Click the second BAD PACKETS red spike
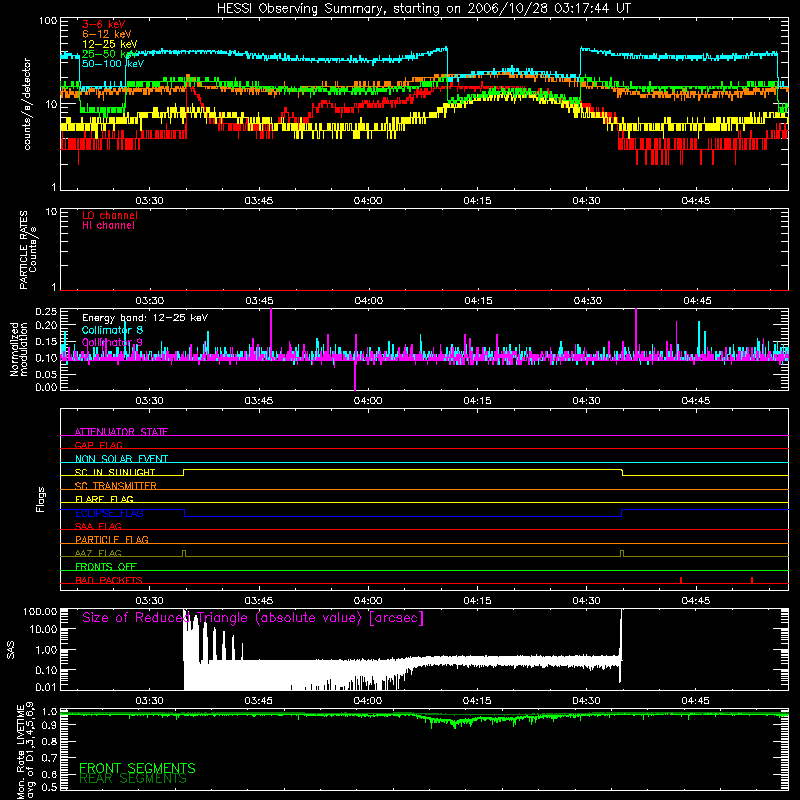Image resolution: width=800 pixels, height=800 pixels. coord(752,580)
